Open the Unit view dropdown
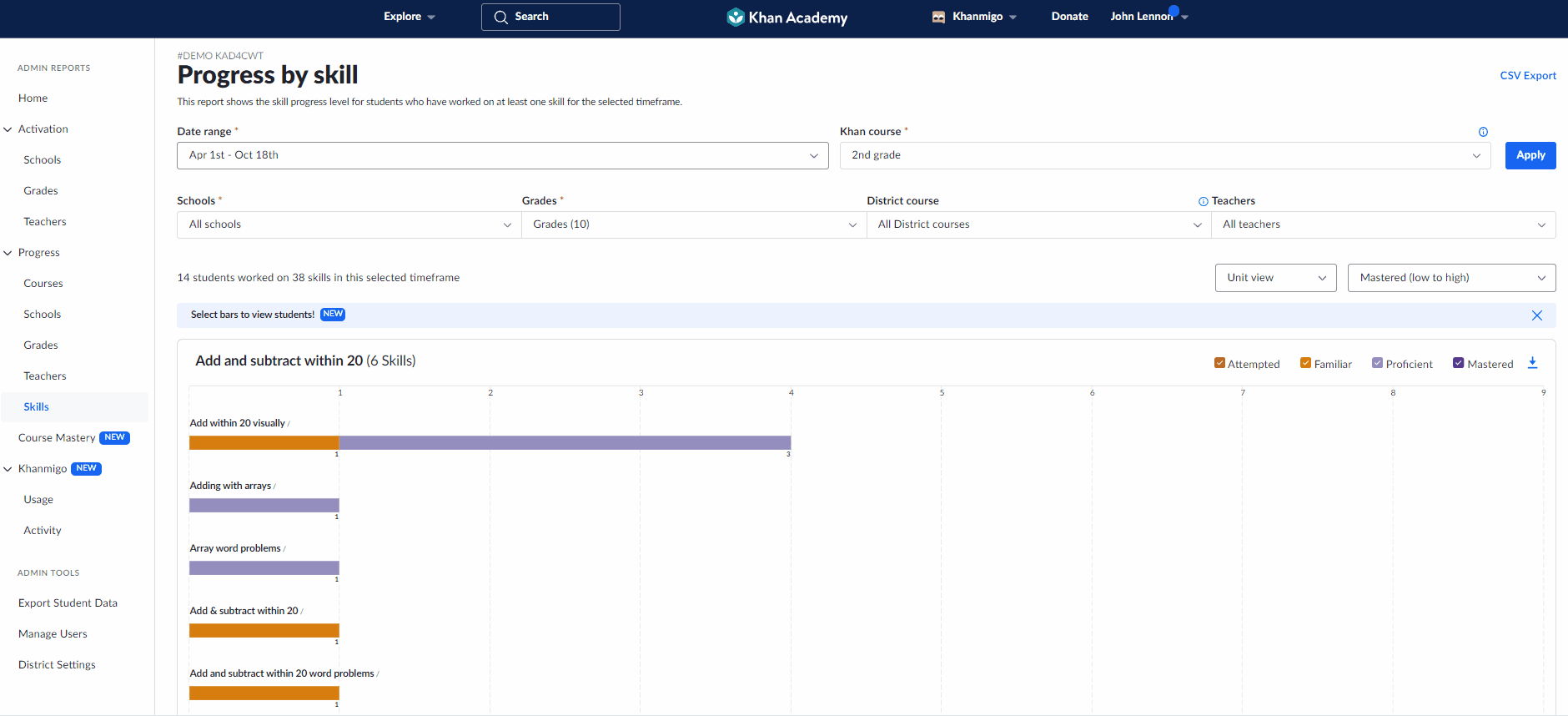Image resolution: width=1568 pixels, height=716 pixels. [x=1275, y=278]
